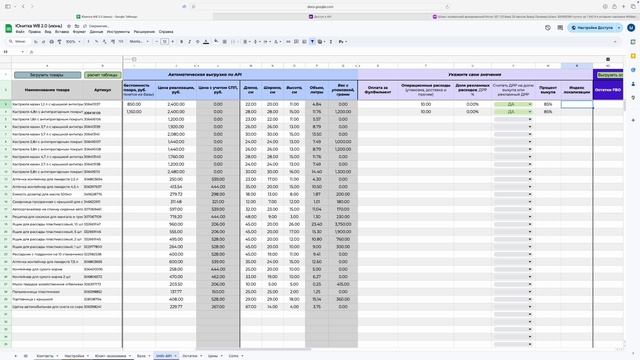Open the ДА dropdown in the 1,150.00 row
Viewport: 640px width, 360px height.
(513, 112)
